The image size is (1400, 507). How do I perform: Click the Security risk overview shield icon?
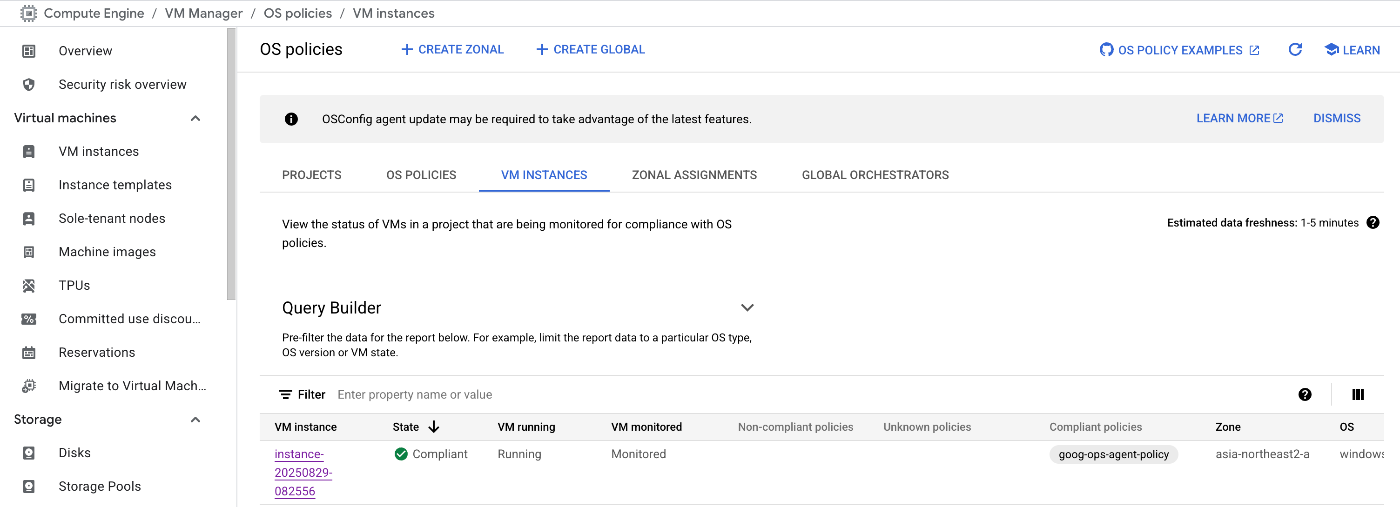(29, 85)
